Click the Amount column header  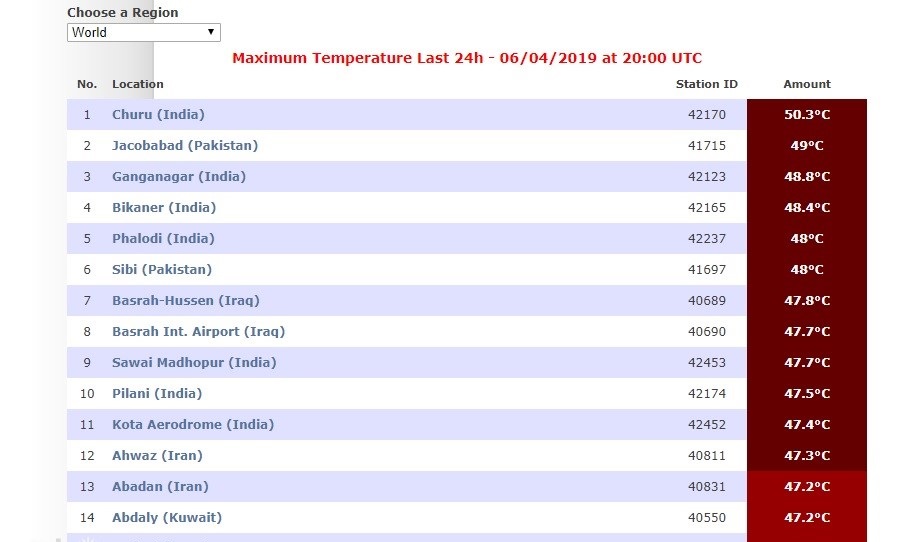[807, 84]
